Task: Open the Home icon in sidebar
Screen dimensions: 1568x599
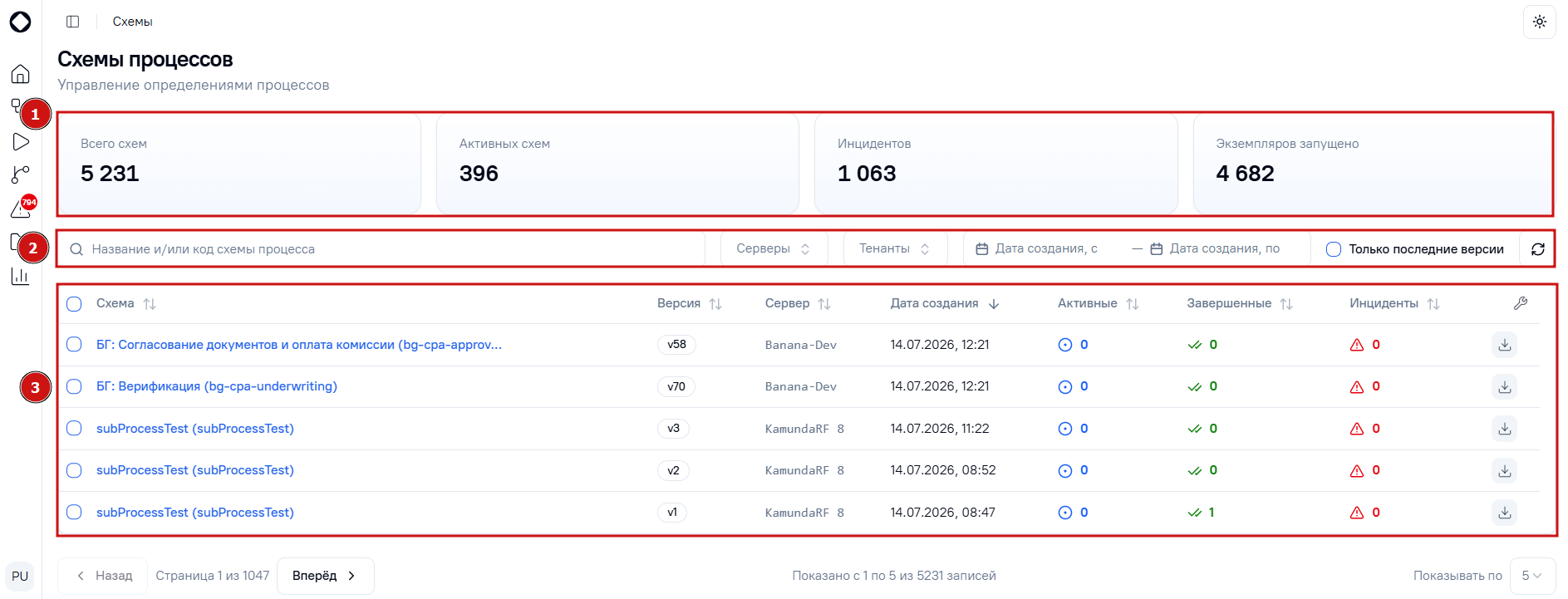Action: point(21,74)
